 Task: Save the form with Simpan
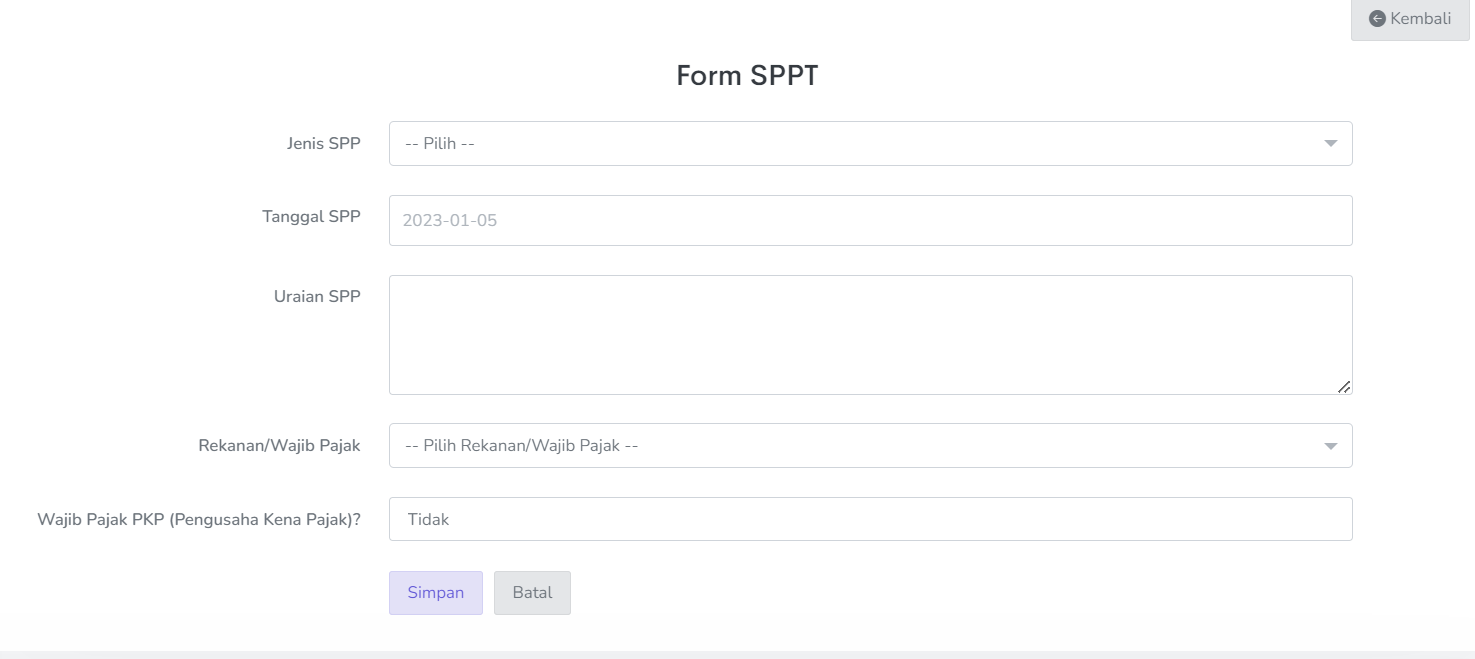pos(436,593)
